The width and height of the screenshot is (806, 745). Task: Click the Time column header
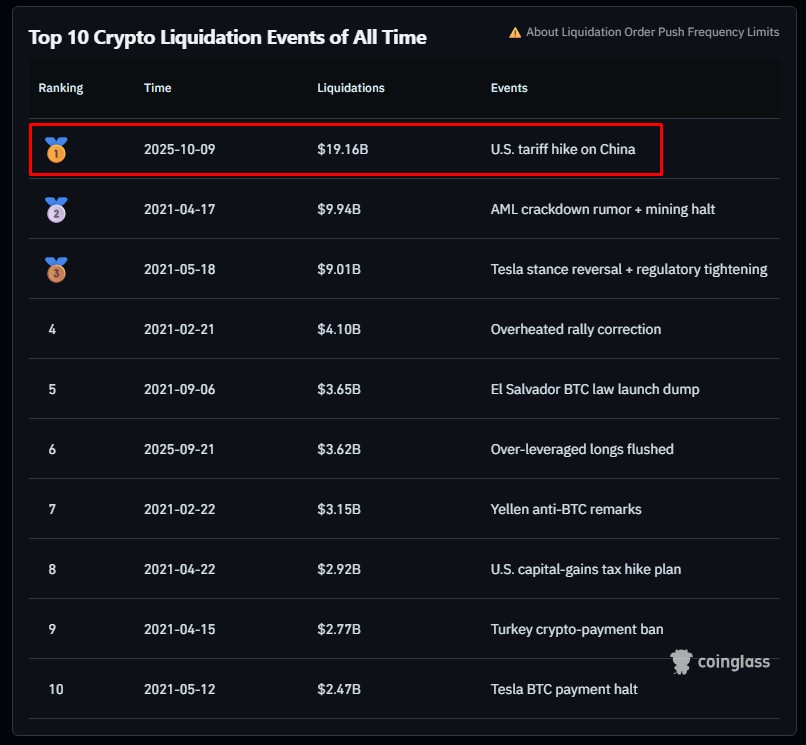click(158, 88)
